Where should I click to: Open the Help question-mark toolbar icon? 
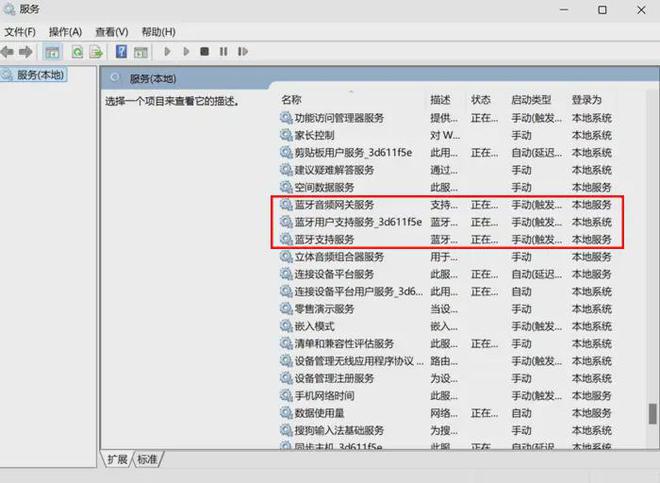coord(121,51)
